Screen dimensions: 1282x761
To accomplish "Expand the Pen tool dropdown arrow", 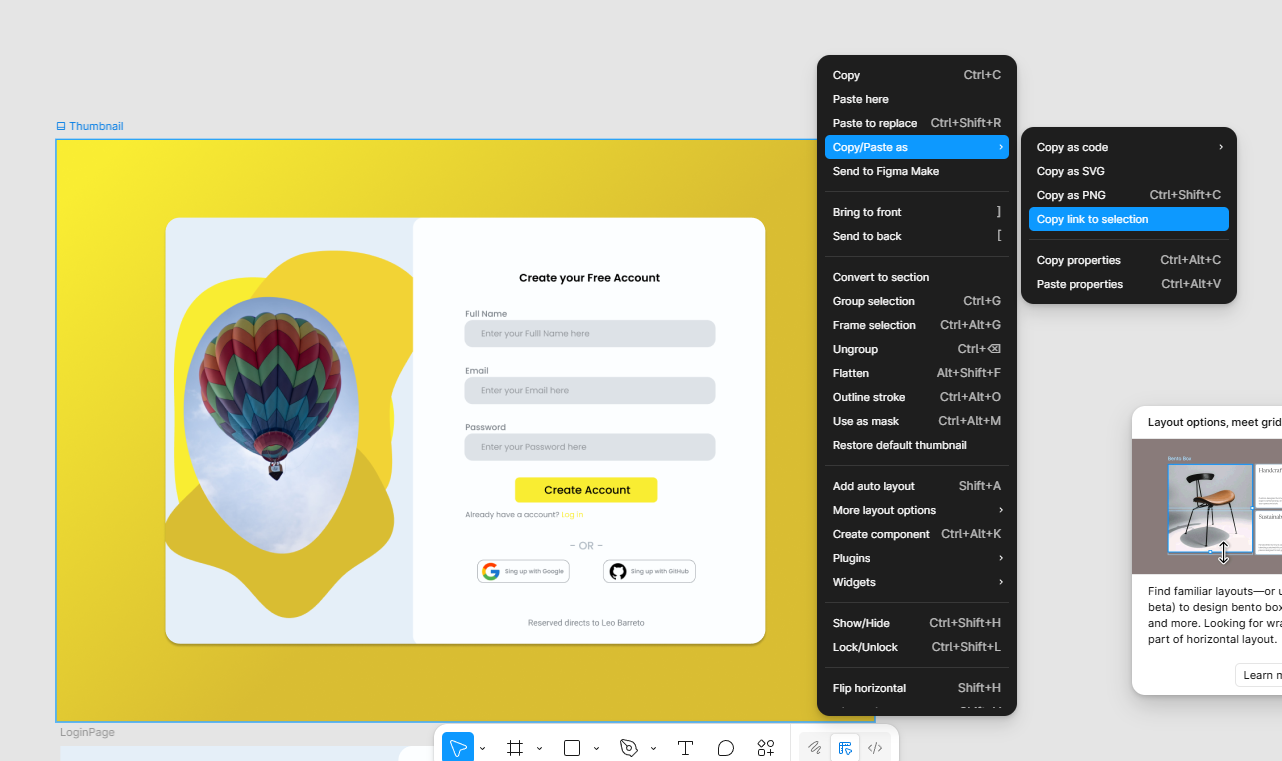I will coord(654,748).
